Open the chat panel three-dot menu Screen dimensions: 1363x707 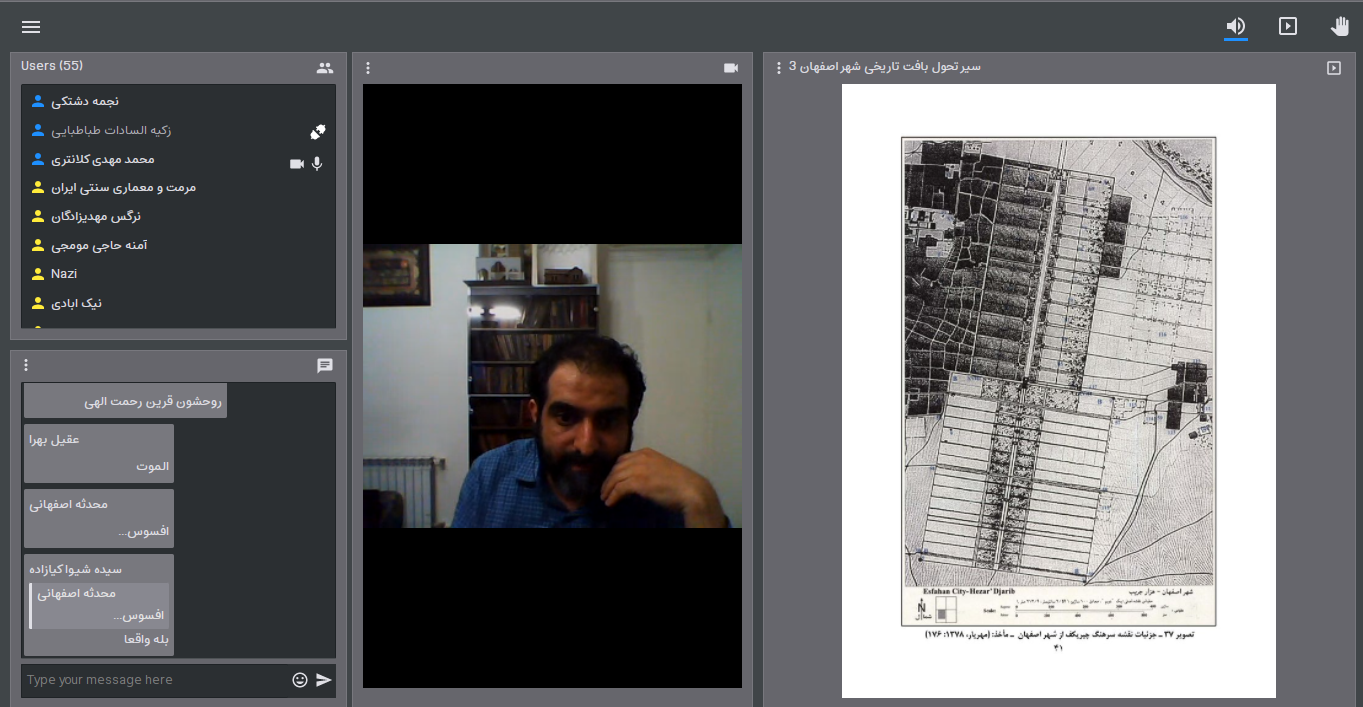pos(26,365)
